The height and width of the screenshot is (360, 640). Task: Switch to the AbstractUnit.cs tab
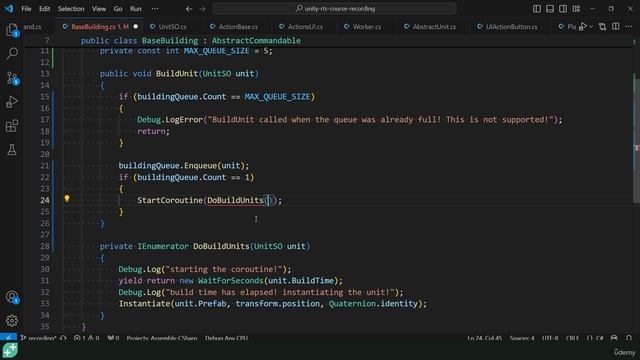pos(434,27)
